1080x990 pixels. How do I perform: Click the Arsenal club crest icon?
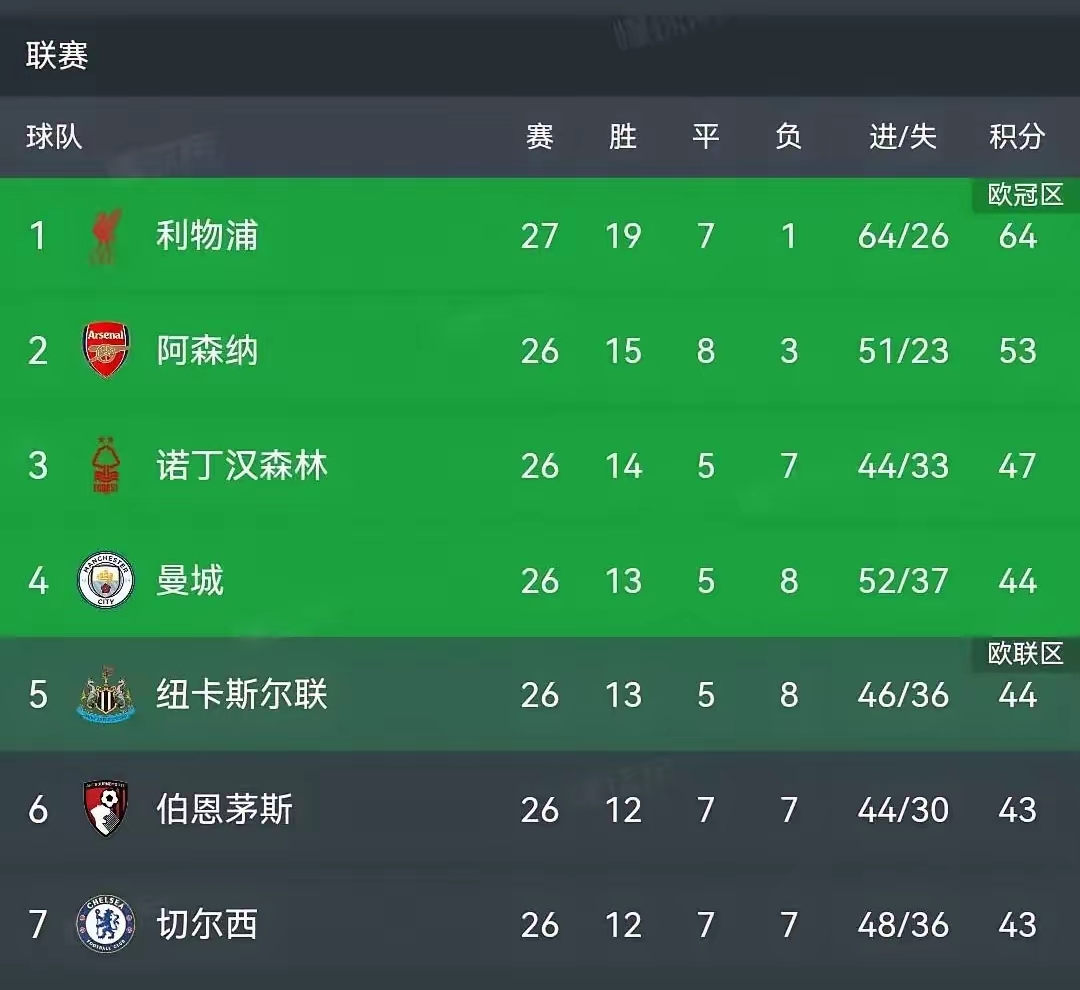pos(105,351)
